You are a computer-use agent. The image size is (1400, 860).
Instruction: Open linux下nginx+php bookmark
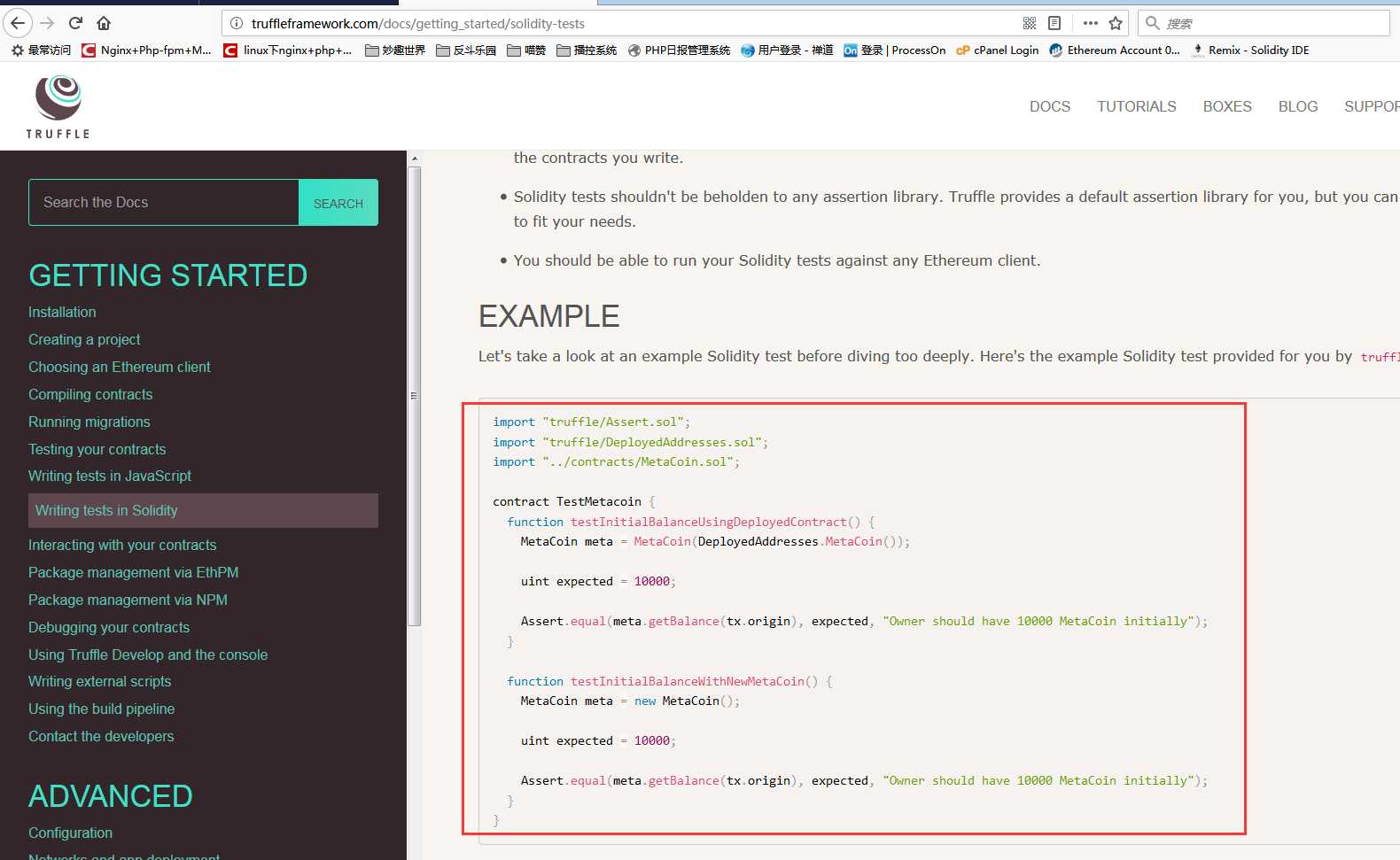pyautogui.click(x=288, y=50)
